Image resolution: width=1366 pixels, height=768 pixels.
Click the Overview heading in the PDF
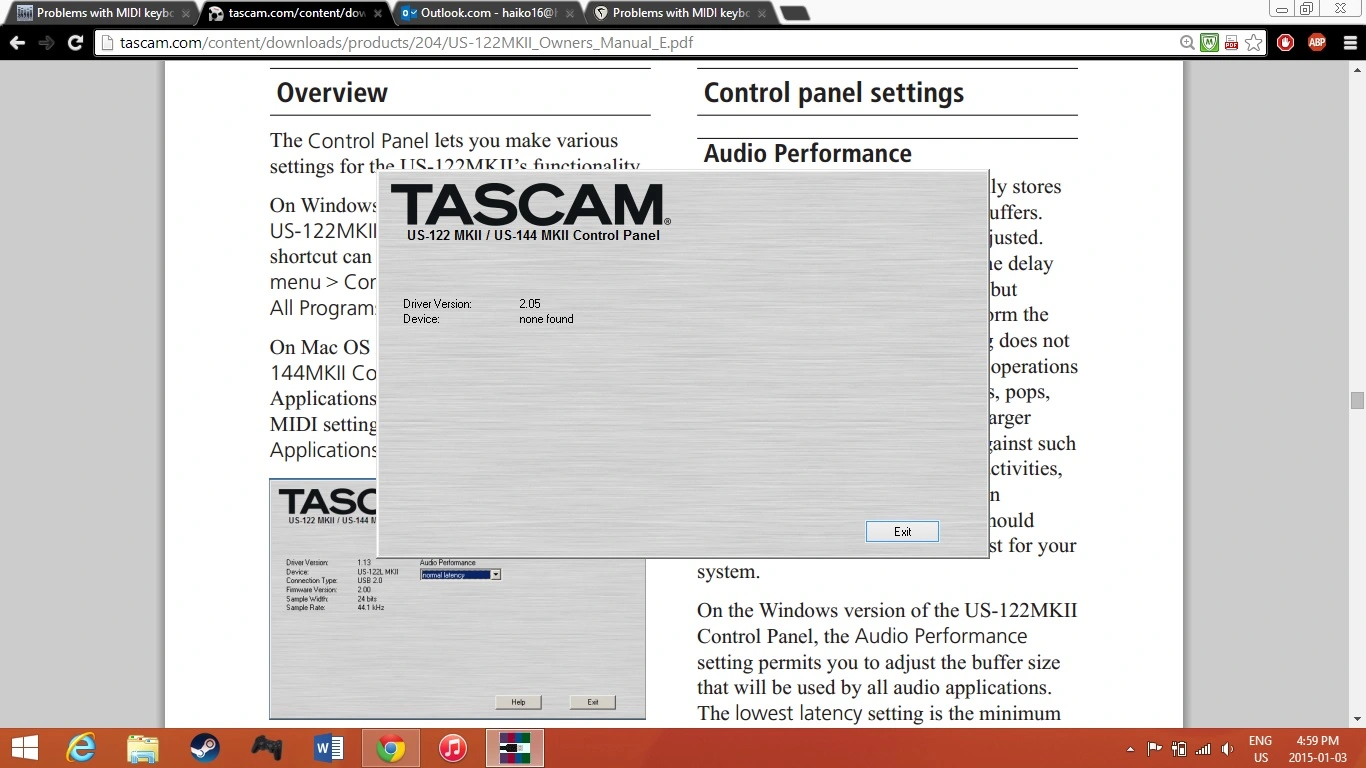pos(332,93)
